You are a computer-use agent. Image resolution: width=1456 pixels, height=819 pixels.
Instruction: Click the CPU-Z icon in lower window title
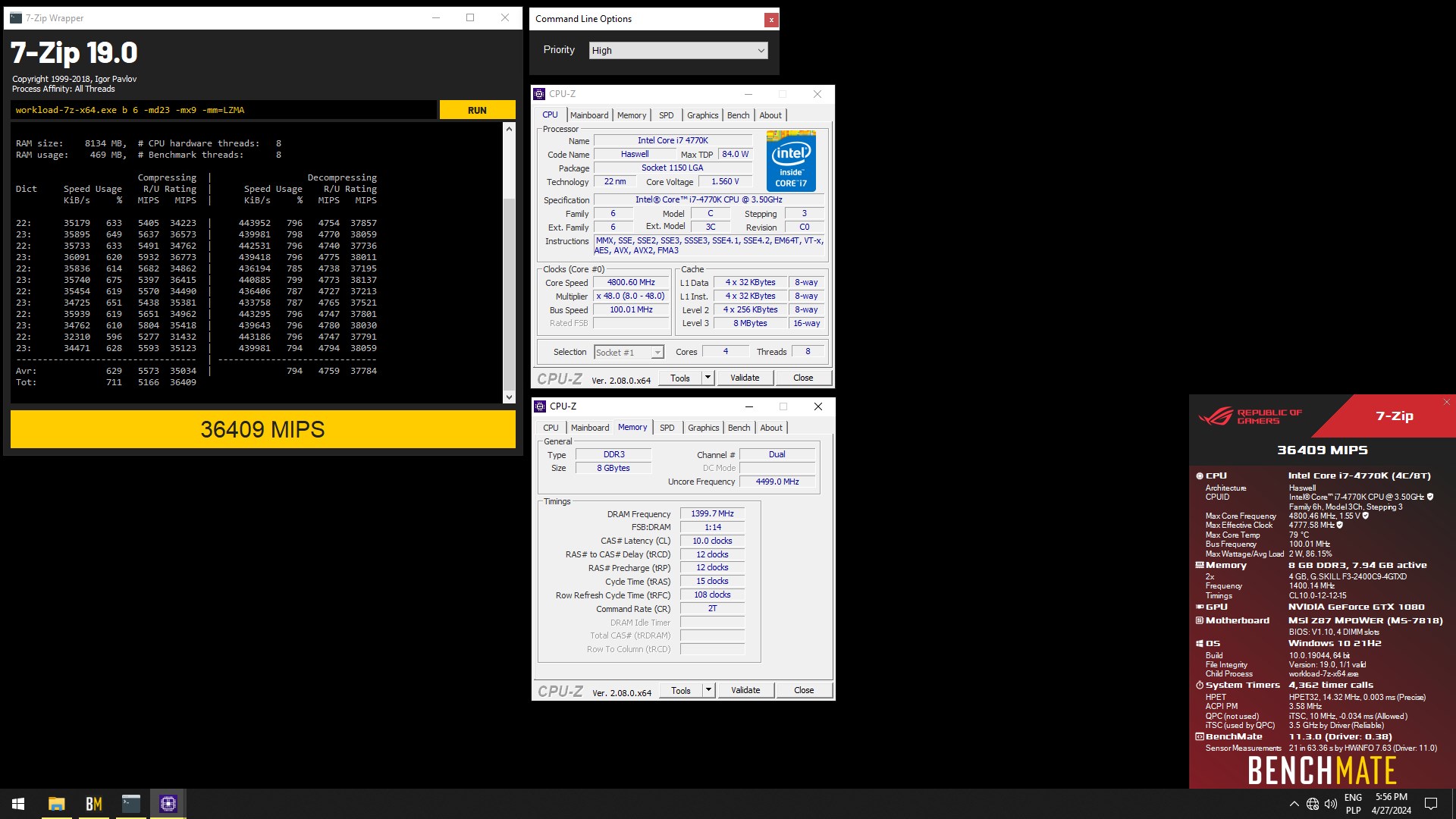click(x=540, y=406)
